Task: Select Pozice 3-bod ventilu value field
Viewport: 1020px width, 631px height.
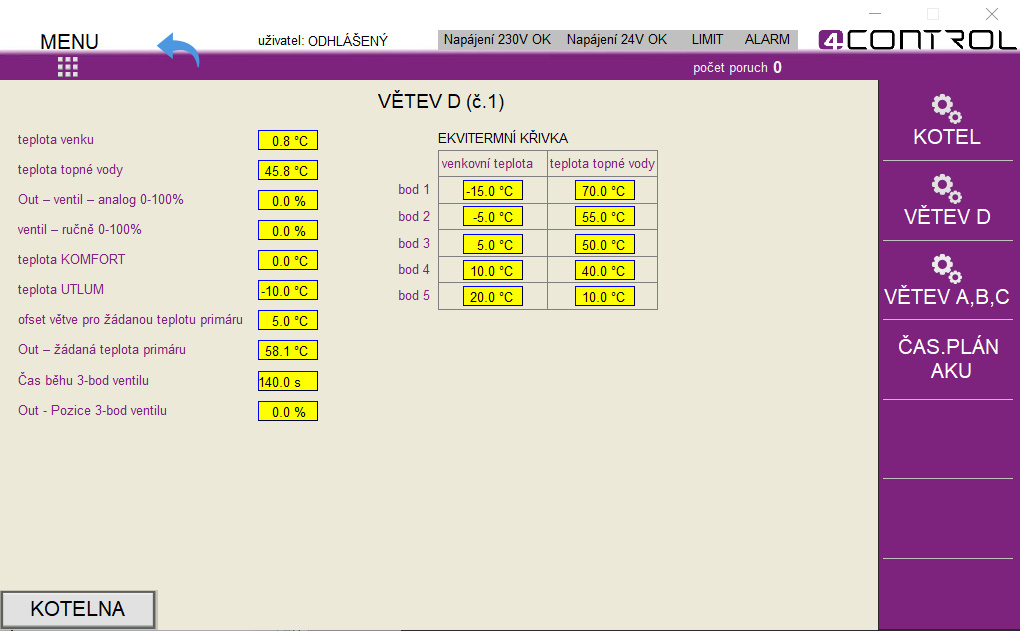Action: pos(288,411)
